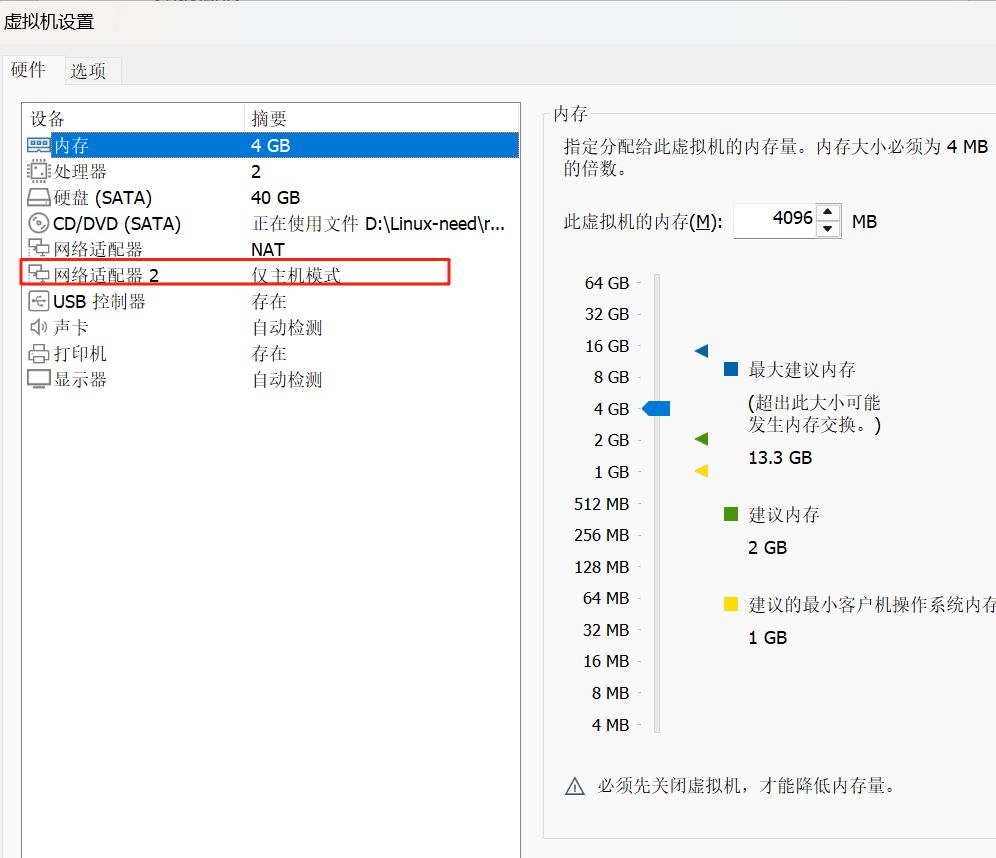Decrease memory with the down spinner arrow
This screenshot has height=858, width=996.
pyautogui.click(x=828, y=229)
